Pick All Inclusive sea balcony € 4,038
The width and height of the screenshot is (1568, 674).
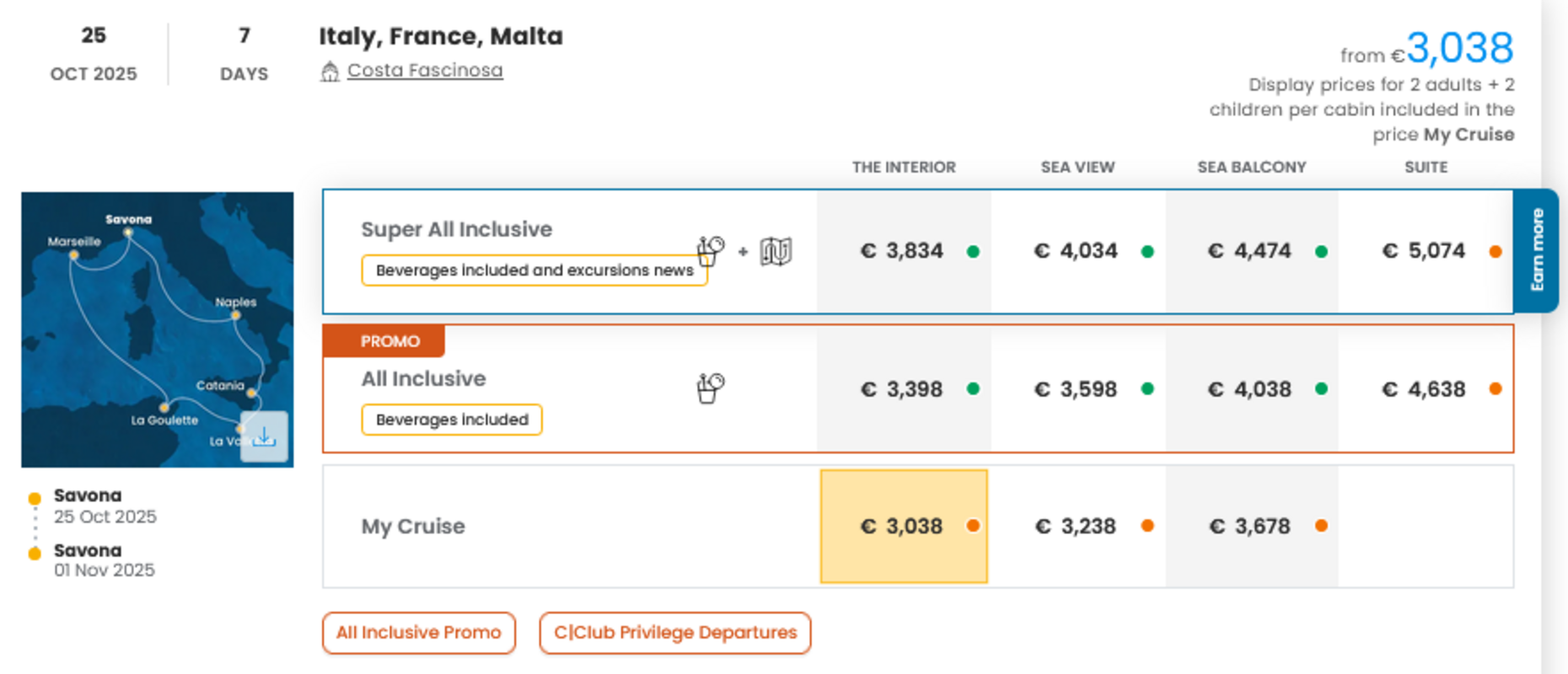1249,389
